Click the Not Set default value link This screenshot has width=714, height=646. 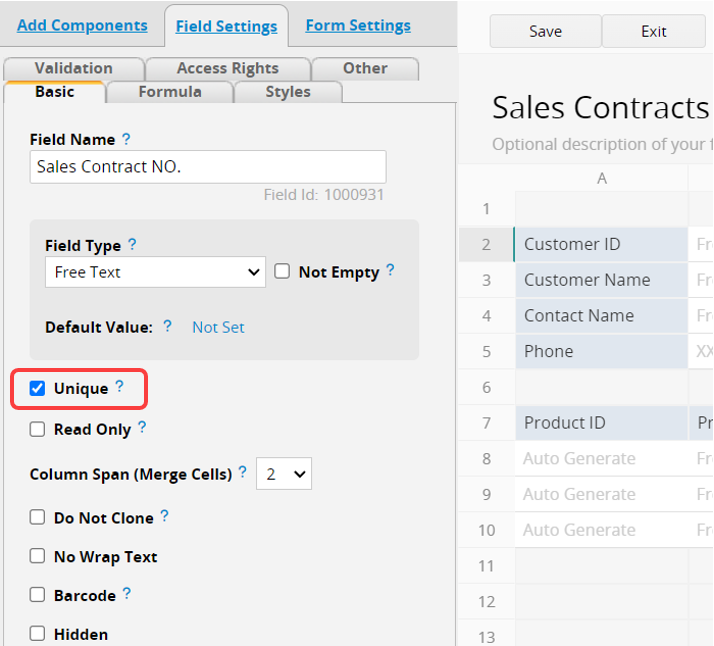click(x=218, y=327)
